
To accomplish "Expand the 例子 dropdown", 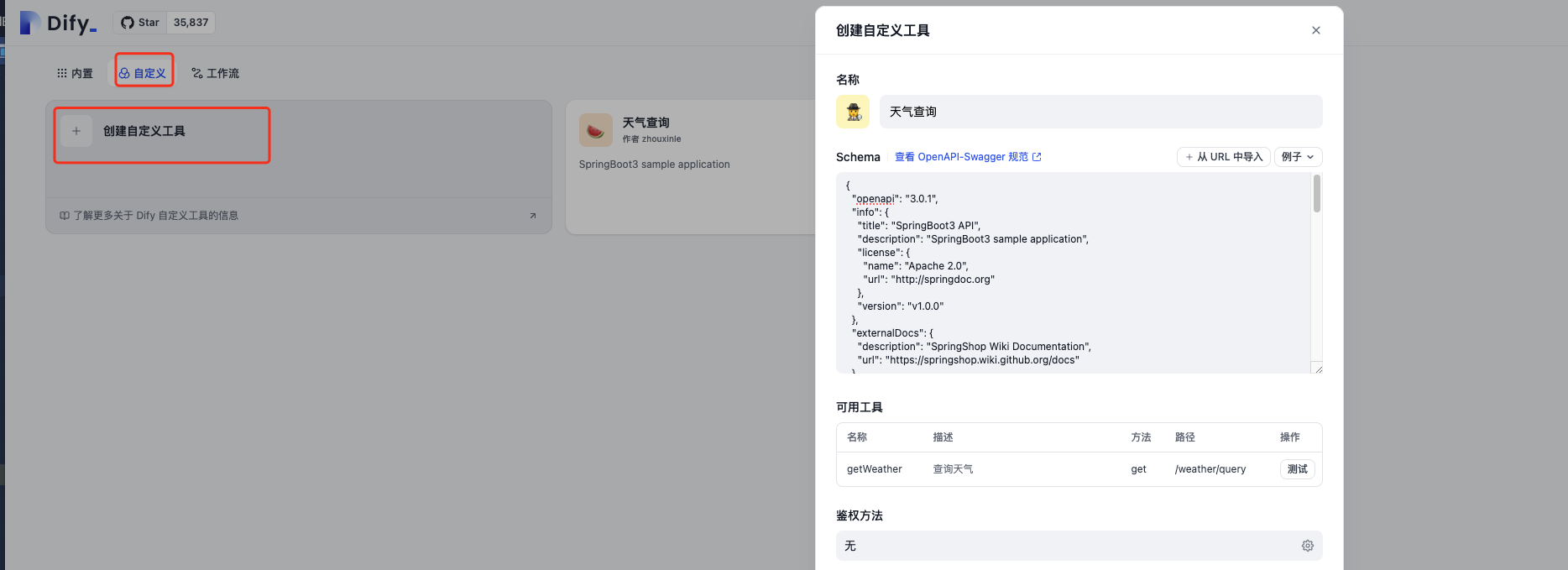I will 1298,157.
